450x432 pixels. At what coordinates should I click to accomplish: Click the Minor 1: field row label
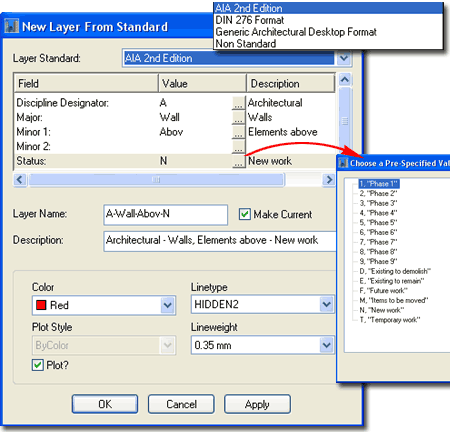pyautogui.click(x=34, y=132)
